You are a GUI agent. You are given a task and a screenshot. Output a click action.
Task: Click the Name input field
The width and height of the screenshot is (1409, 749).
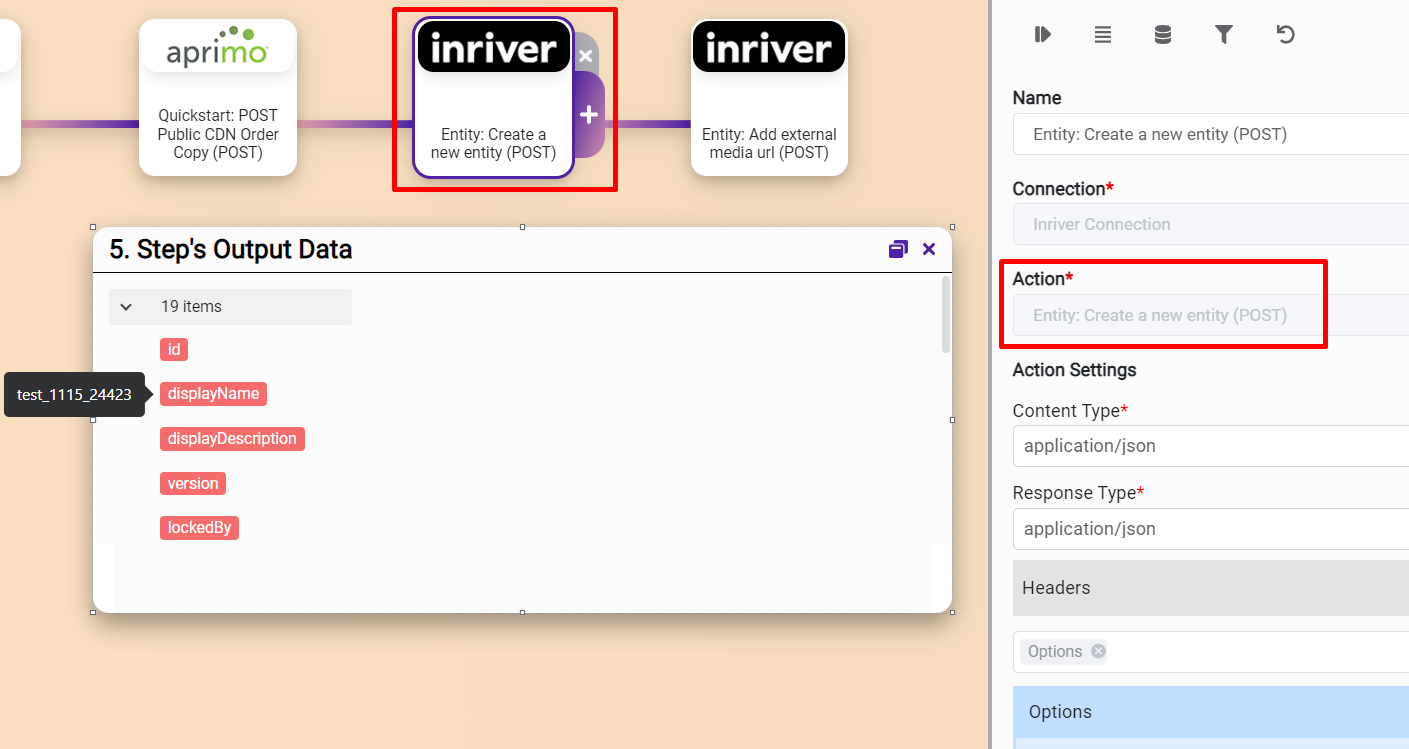(1210, 134)
